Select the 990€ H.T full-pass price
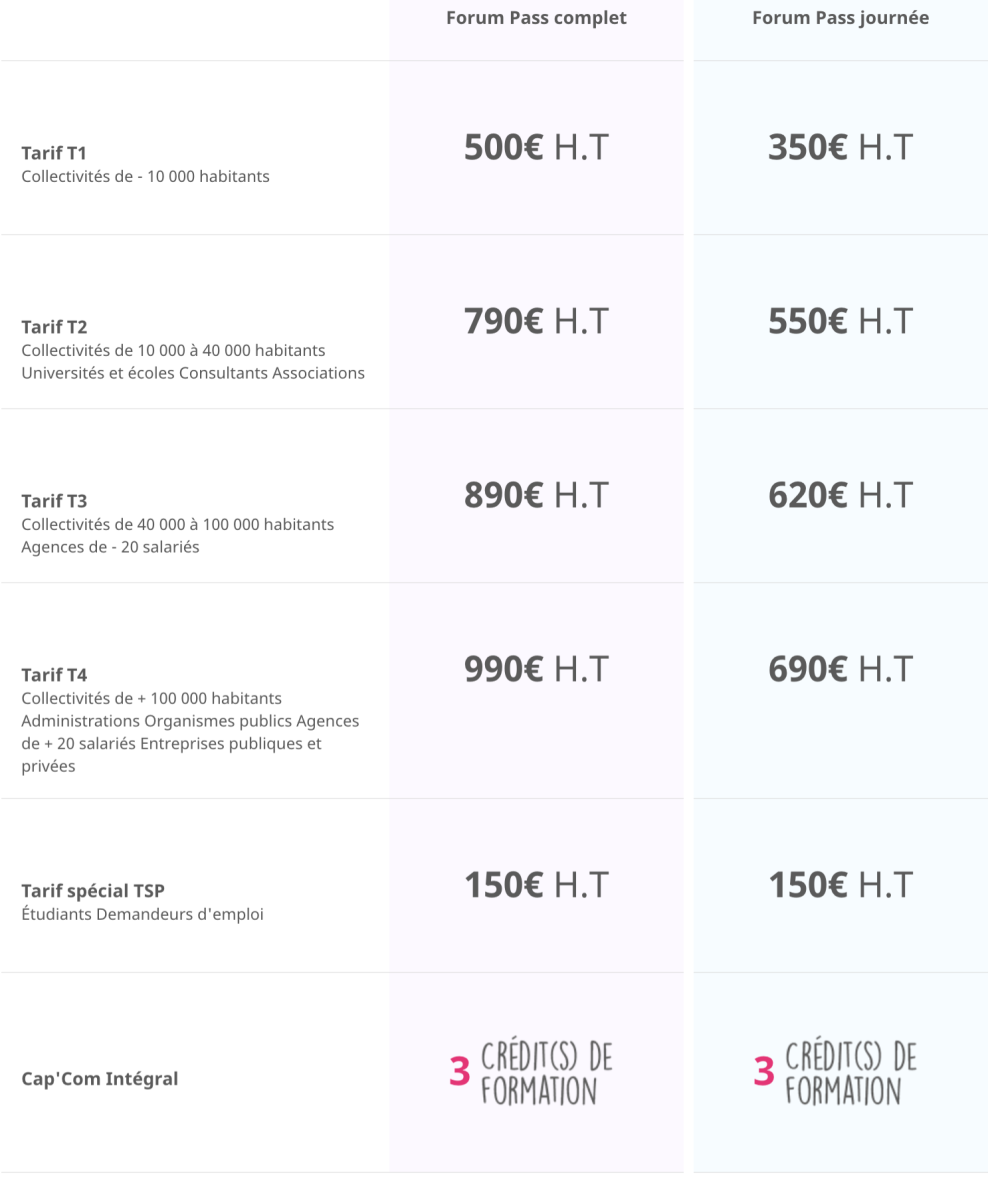Image resolution: width=990 pixels, height=1183 pixels. [x=536, y=669]
